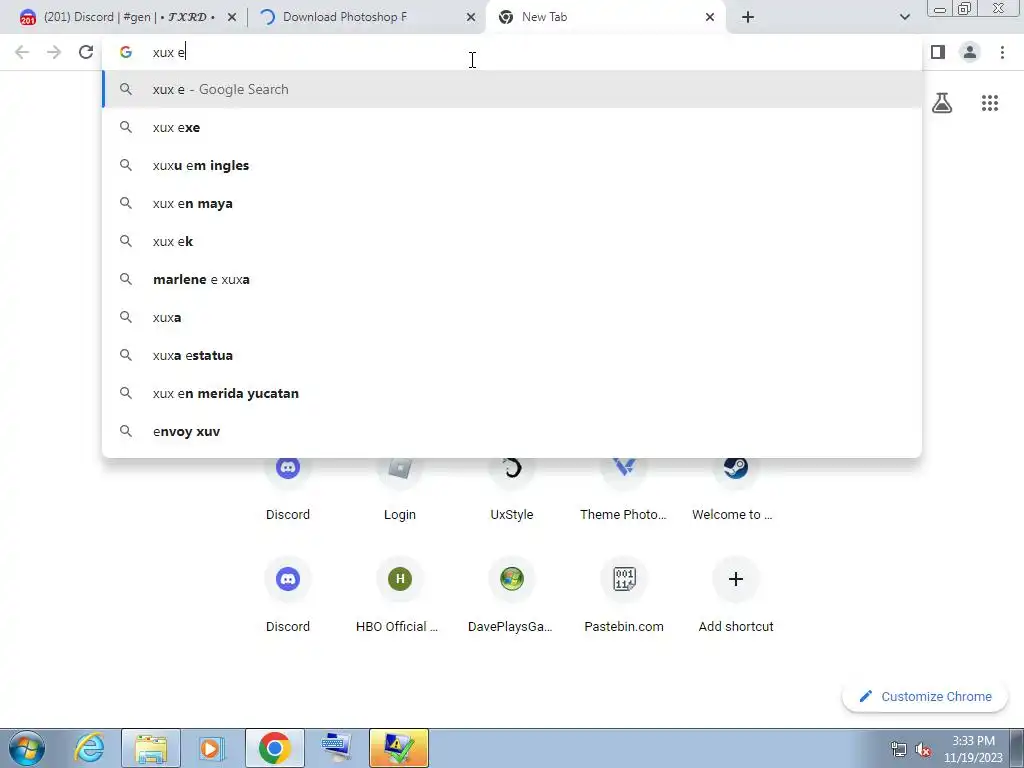Open the DavePlaysGa shortcut
The image size is (1024, 768).
[512, 596]
